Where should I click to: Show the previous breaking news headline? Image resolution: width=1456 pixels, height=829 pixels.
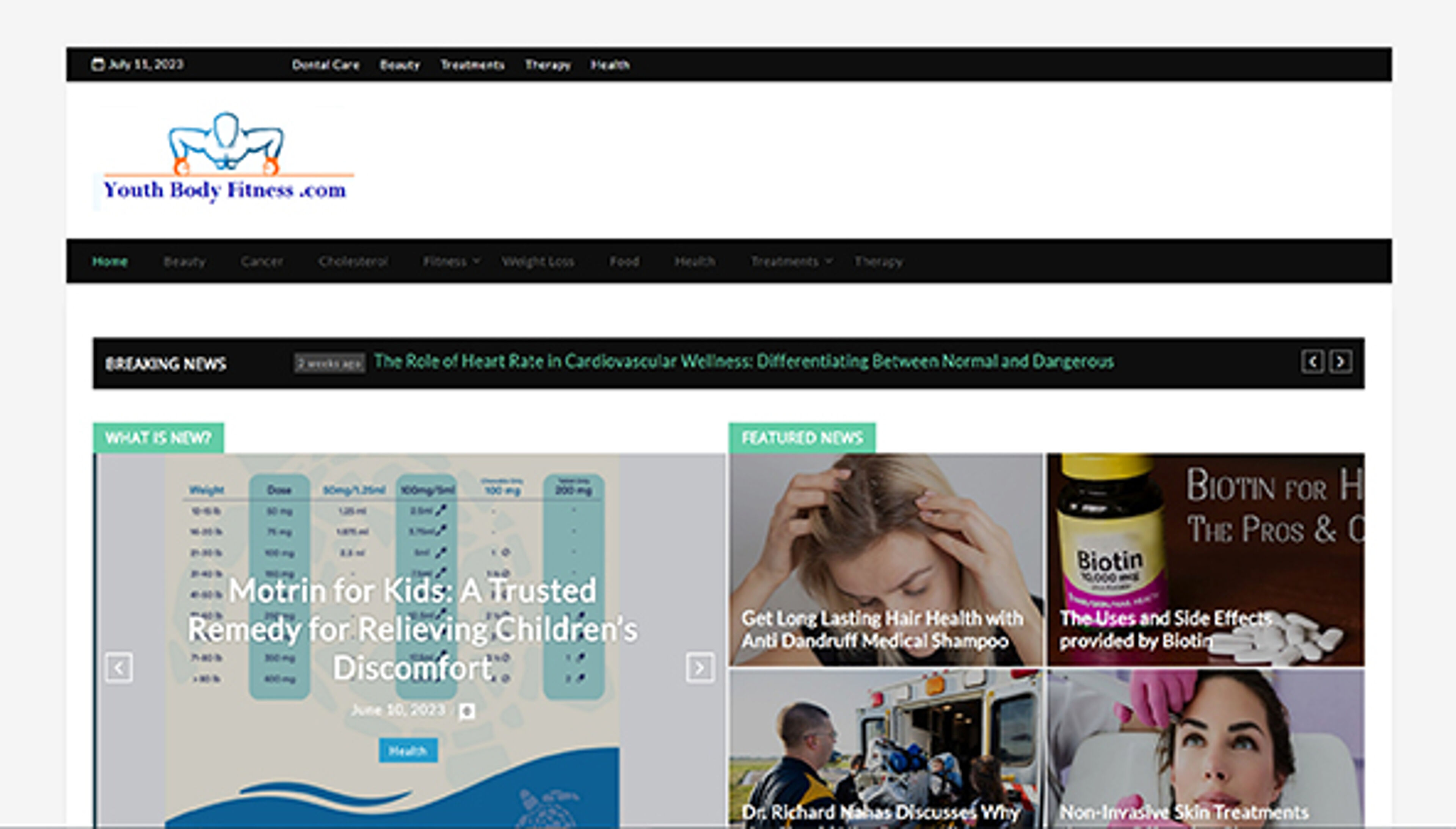(x=1312, y=362)
